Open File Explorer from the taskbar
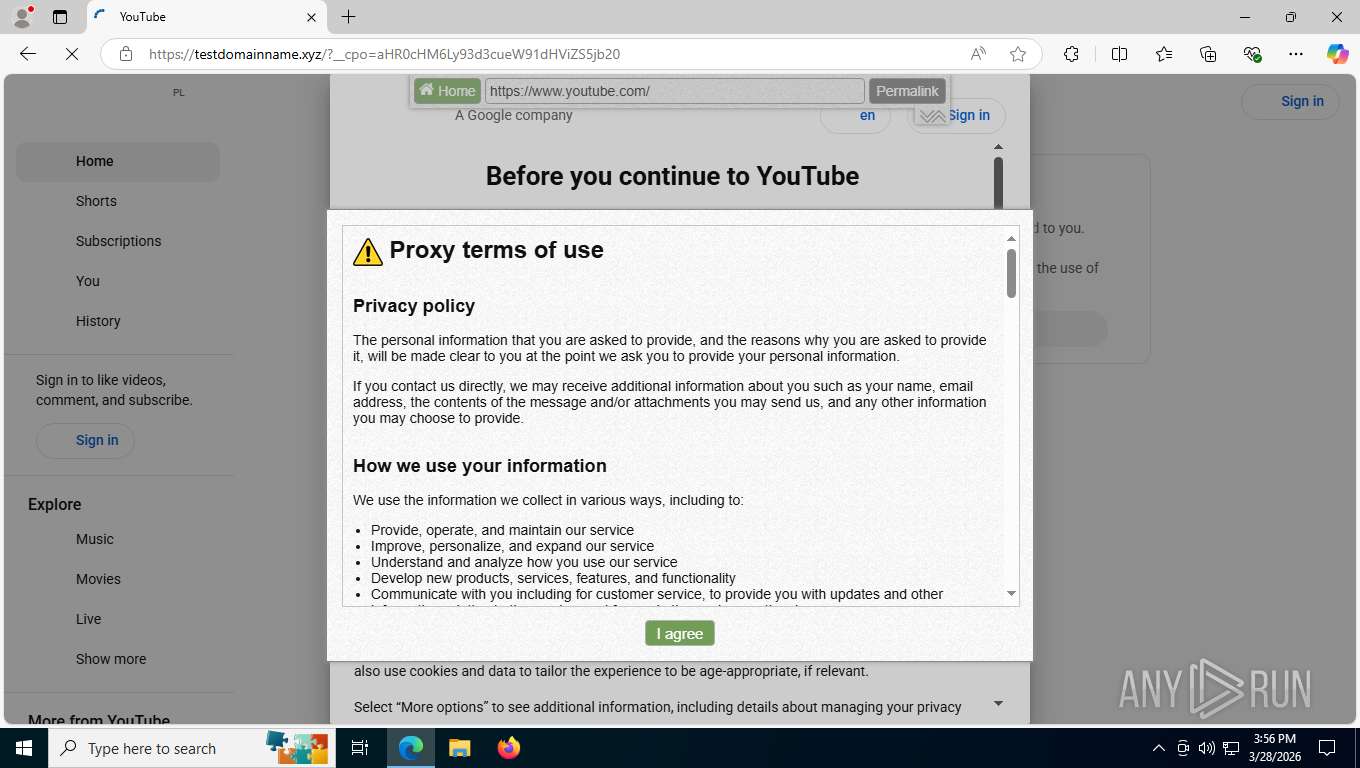Image resolution: width=1360 pixels, height=768 pixels. (459, 748)
